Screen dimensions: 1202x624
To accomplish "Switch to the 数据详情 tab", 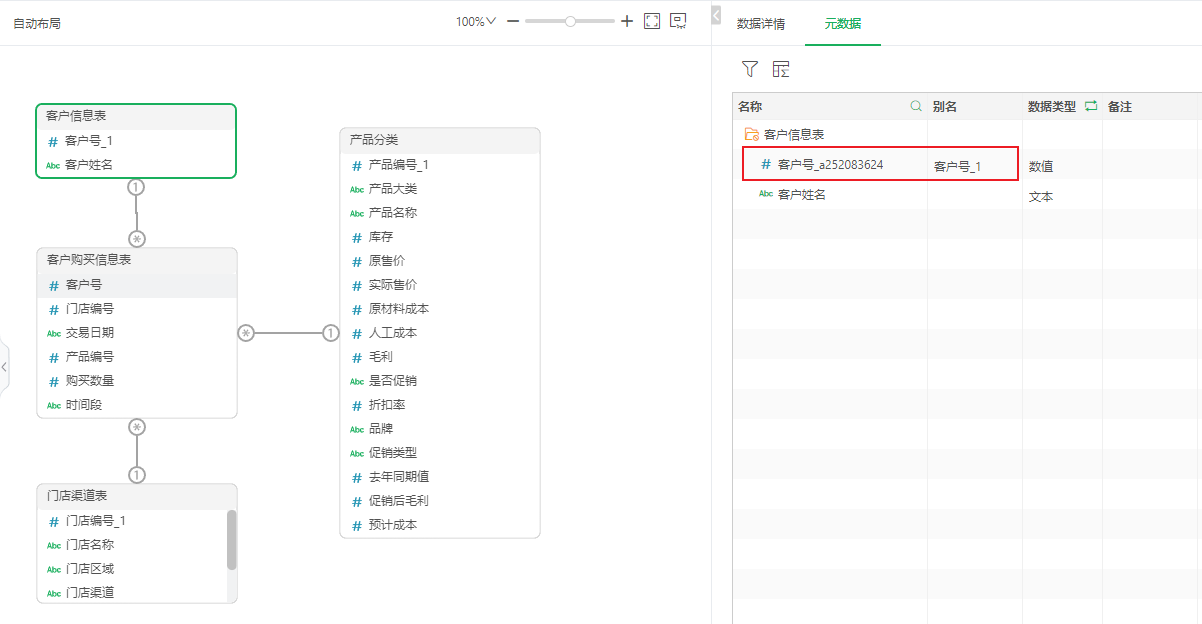I will coord(761,24).
